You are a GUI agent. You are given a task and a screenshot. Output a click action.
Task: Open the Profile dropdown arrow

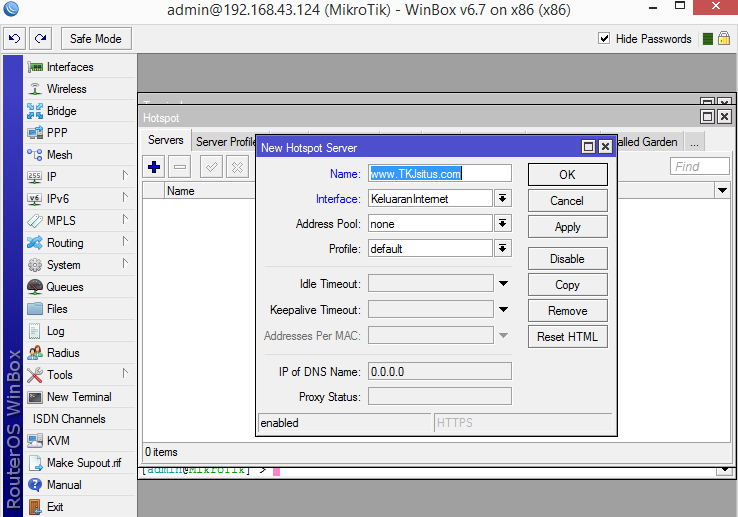[503, 249]
